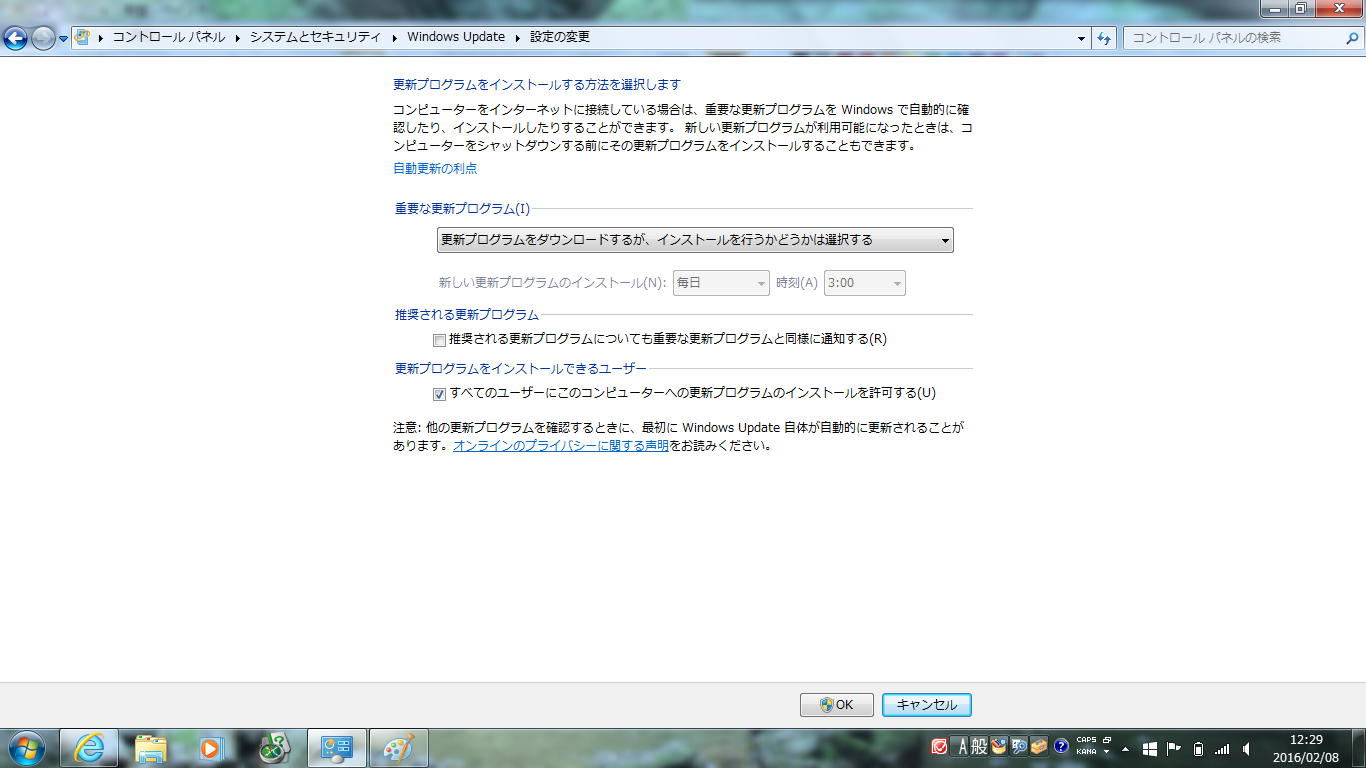The image size is (1366, 768).
Task: Click the 推奨される更新プログラム section heading
Action: pyautogui.click(x=467, y=314)
